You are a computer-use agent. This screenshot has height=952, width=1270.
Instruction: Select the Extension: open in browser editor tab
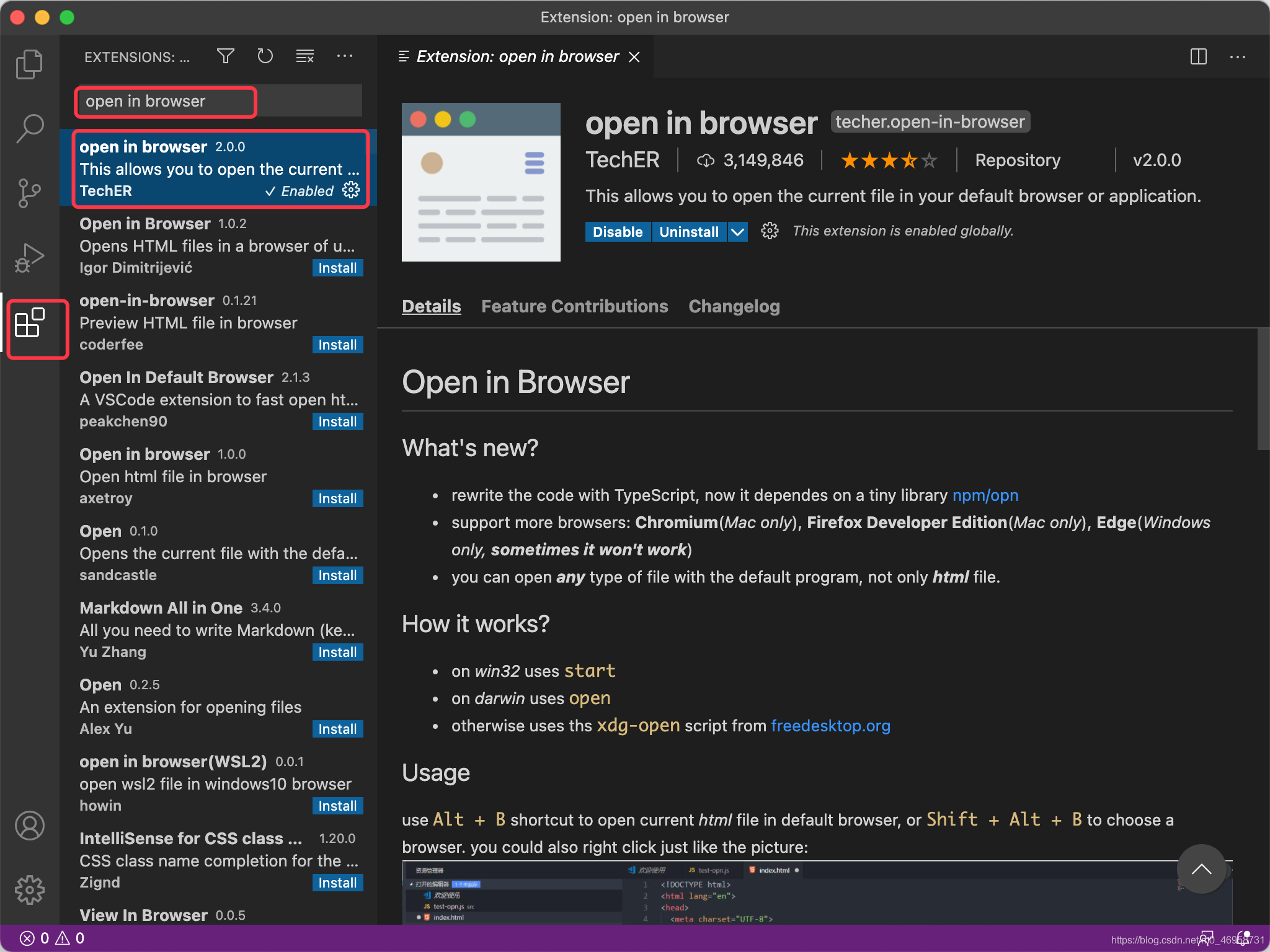(x=516, y=57)
